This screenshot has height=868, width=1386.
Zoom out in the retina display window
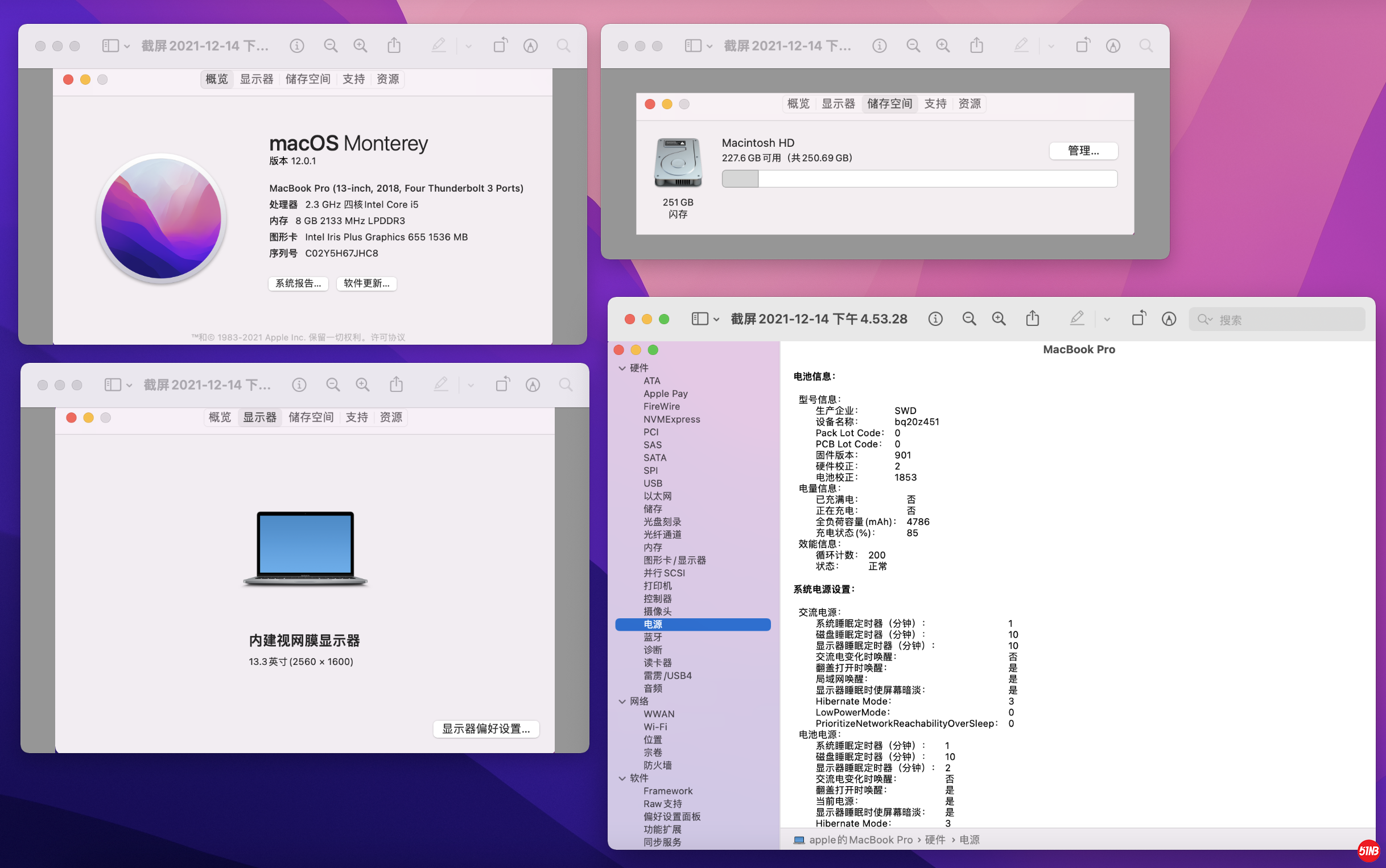click(x=333, y=385)
